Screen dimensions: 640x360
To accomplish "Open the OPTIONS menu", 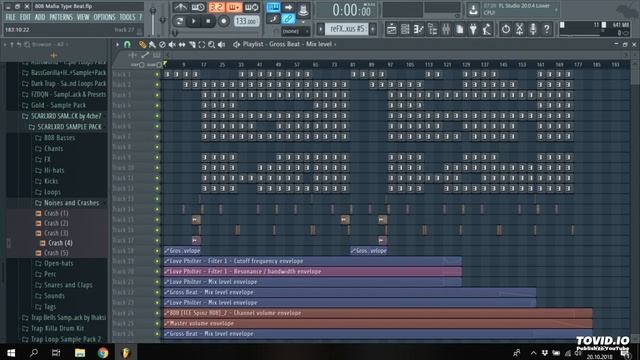I will point(104,17).
